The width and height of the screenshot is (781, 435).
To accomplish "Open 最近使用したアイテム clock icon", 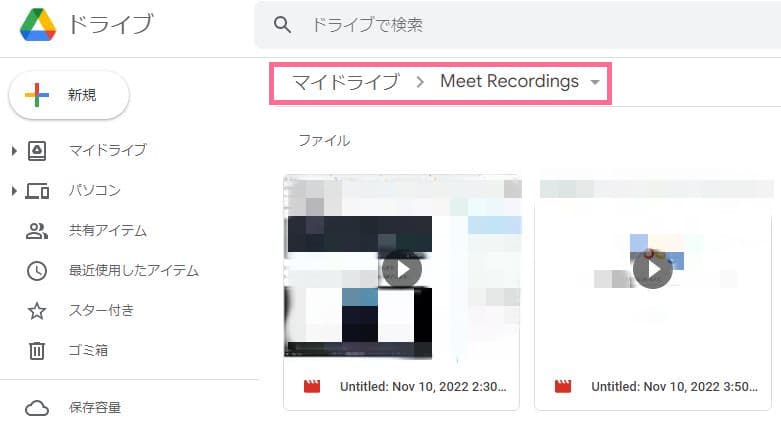I will tap(37, 271).
